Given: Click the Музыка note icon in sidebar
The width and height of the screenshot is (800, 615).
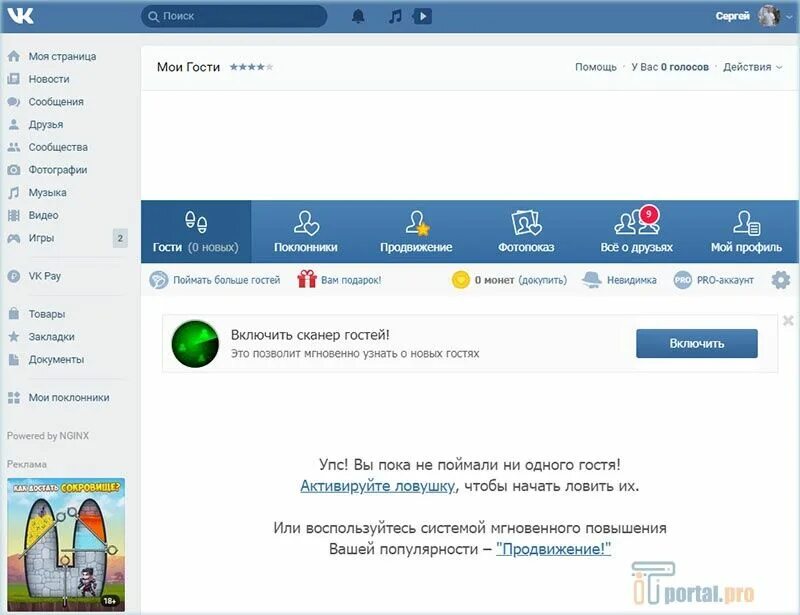Looking at the screenshot, I should click(x=14, y=192).
